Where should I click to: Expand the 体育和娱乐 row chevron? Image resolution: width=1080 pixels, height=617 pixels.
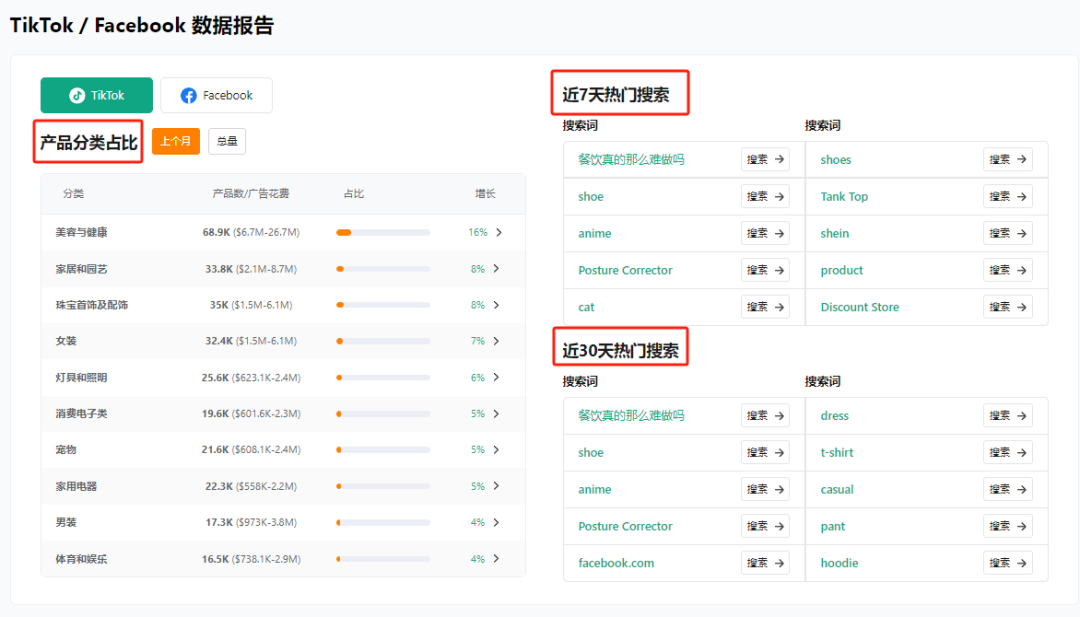497,558
